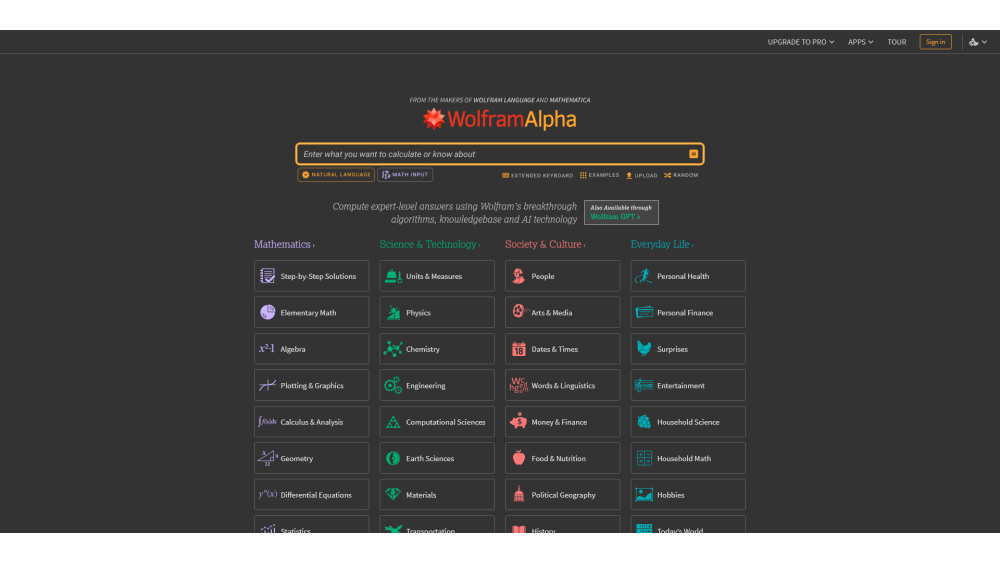Select Natural Language input mode
Viewport: 1000px width, 563px height.
click(336, 175)
